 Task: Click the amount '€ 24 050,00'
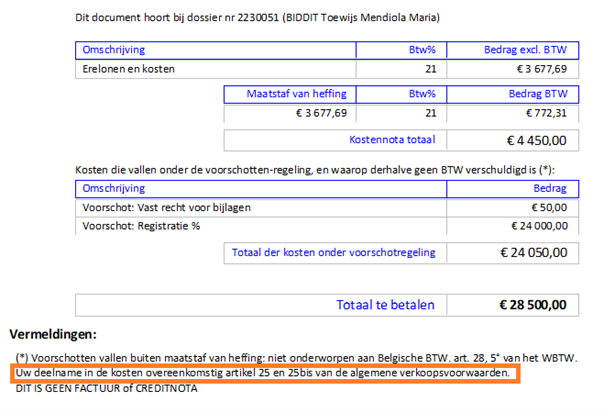tap(534, 253)
